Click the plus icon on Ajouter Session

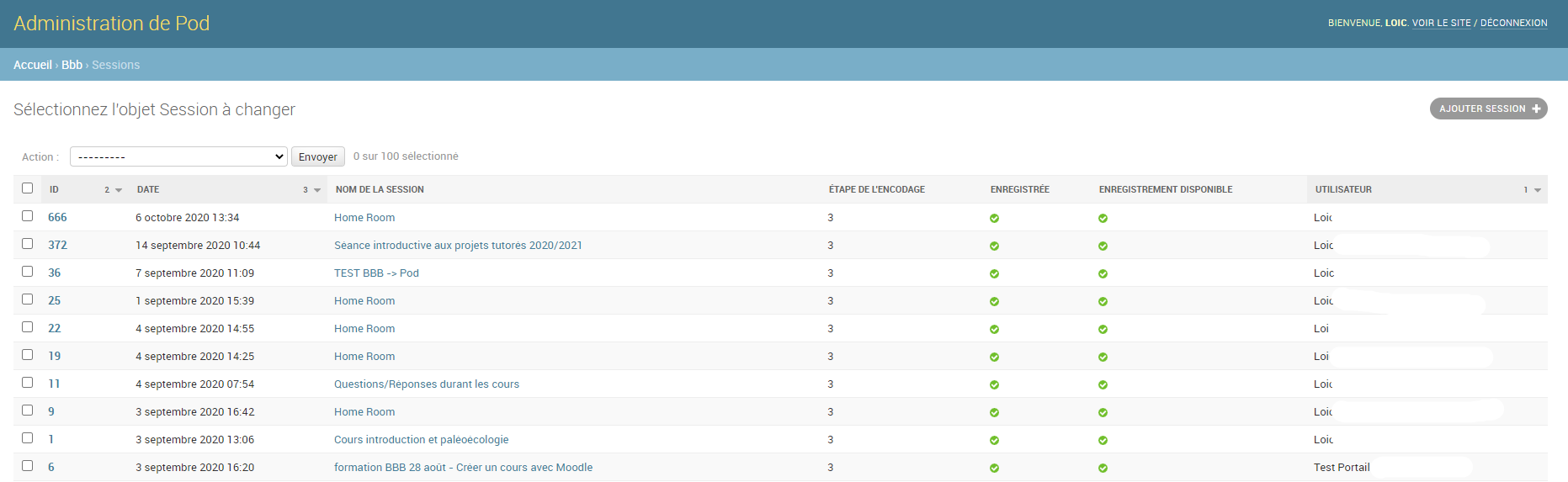1536,109
